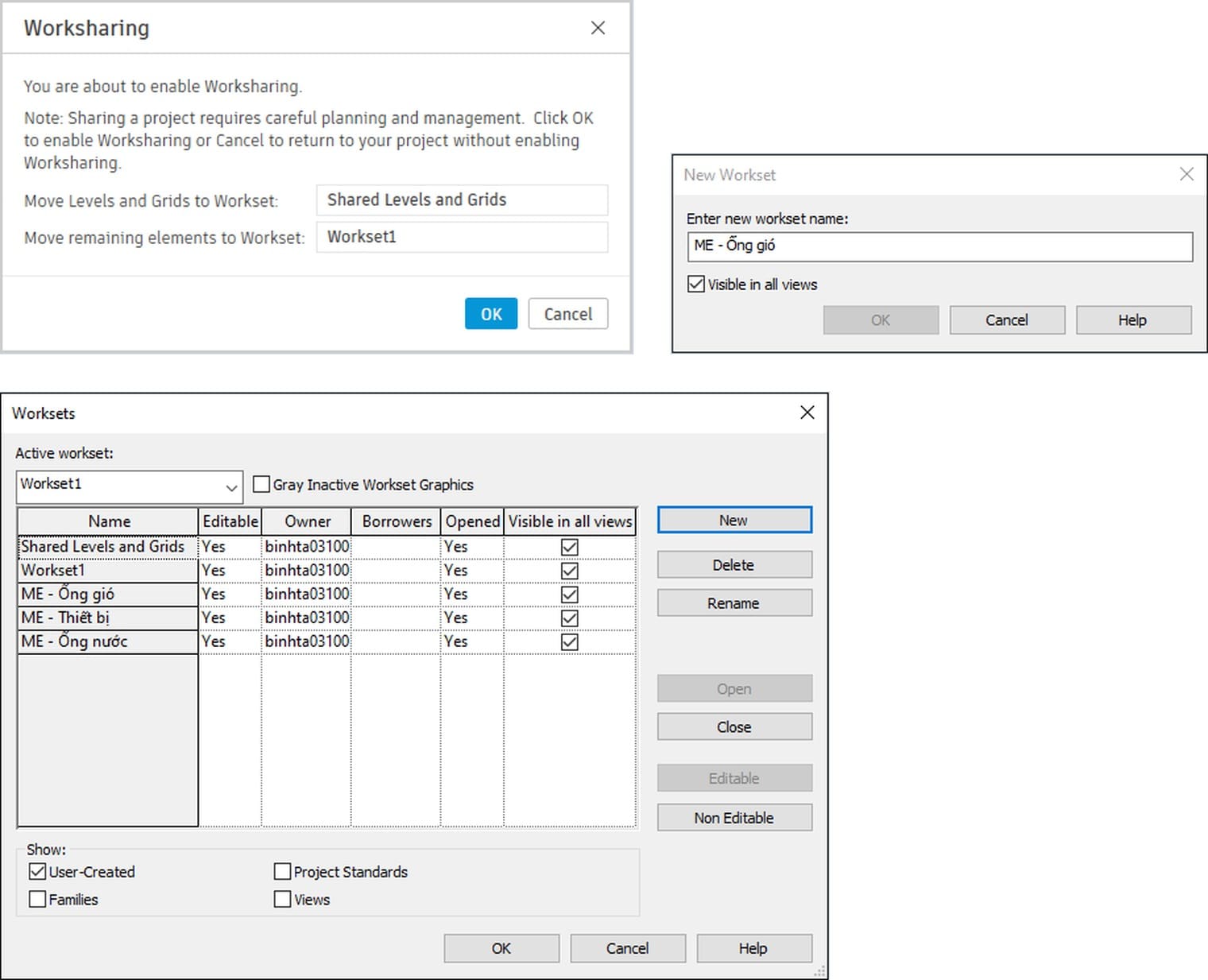Uncheck visibility for Workset1 row
1208x980 pixels.
pos(570,571)
